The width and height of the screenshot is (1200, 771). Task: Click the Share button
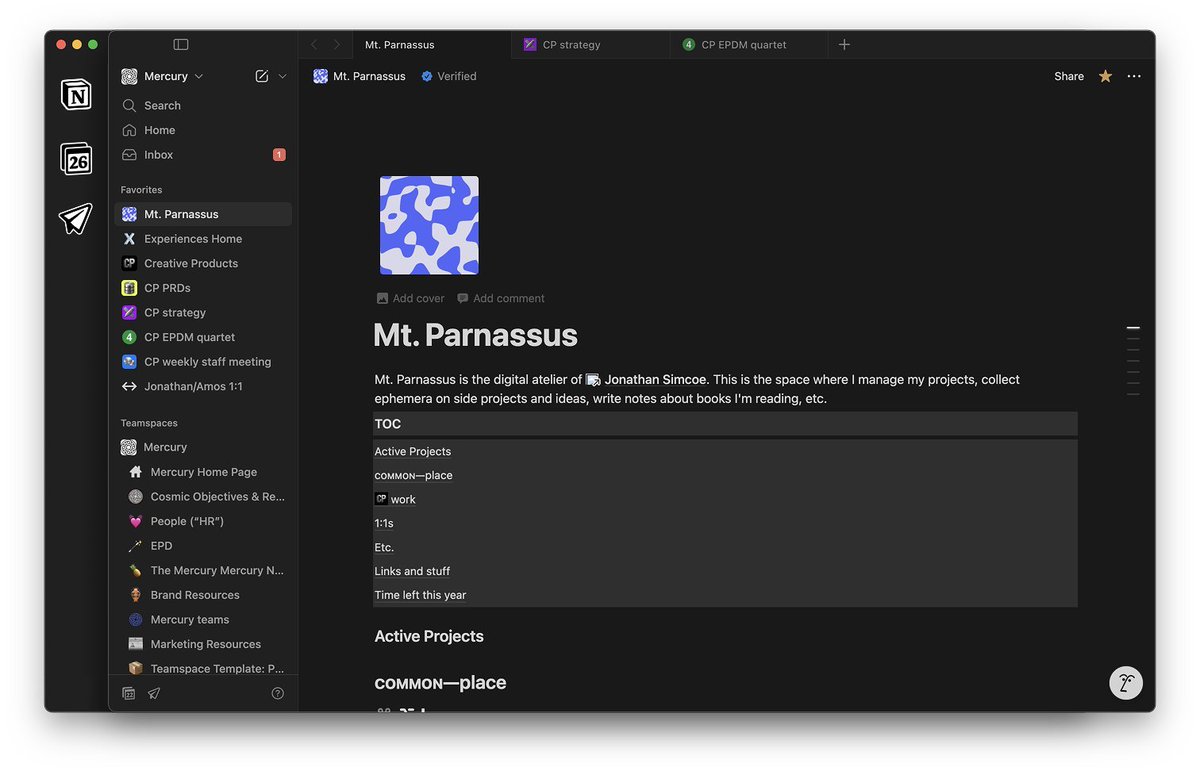pyautogui.click(x=1068, y=76)
